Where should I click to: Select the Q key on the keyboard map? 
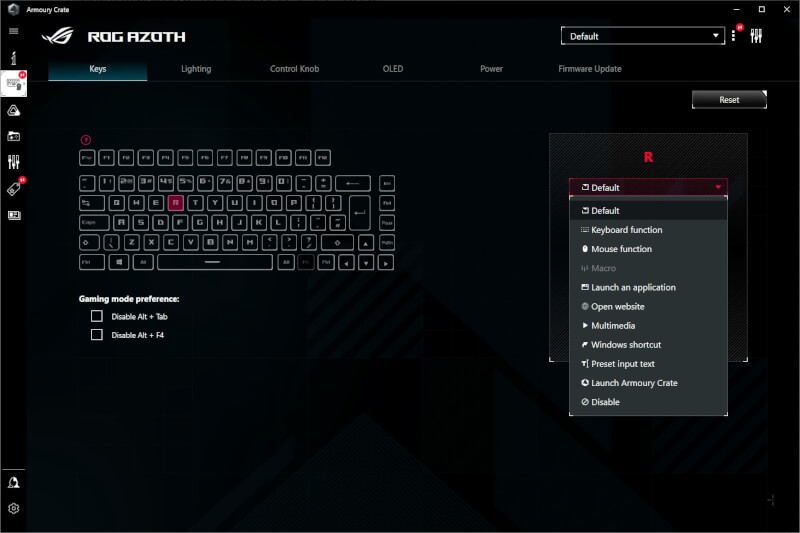[117, 203]
